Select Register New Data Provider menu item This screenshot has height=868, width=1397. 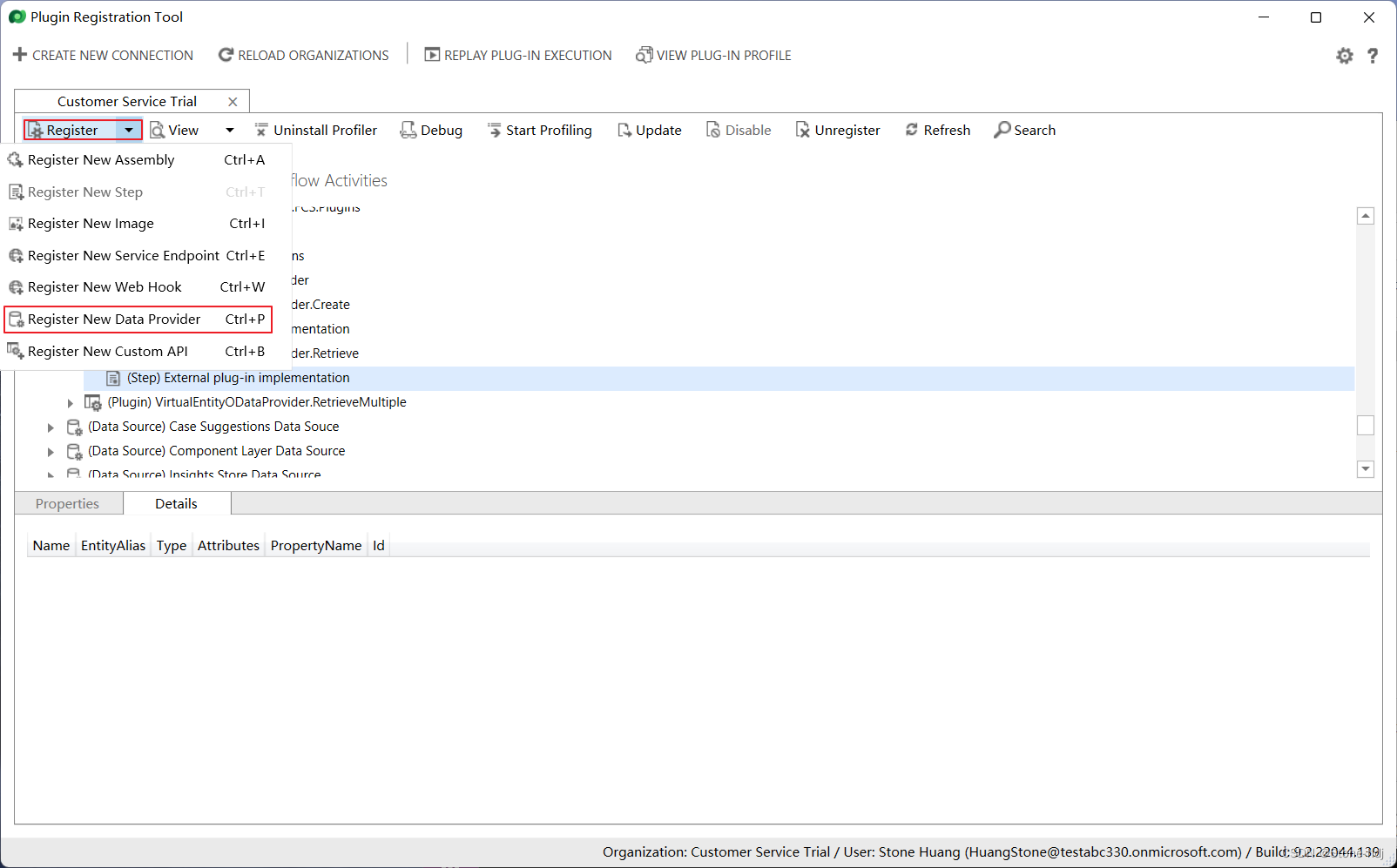point(114,320)
